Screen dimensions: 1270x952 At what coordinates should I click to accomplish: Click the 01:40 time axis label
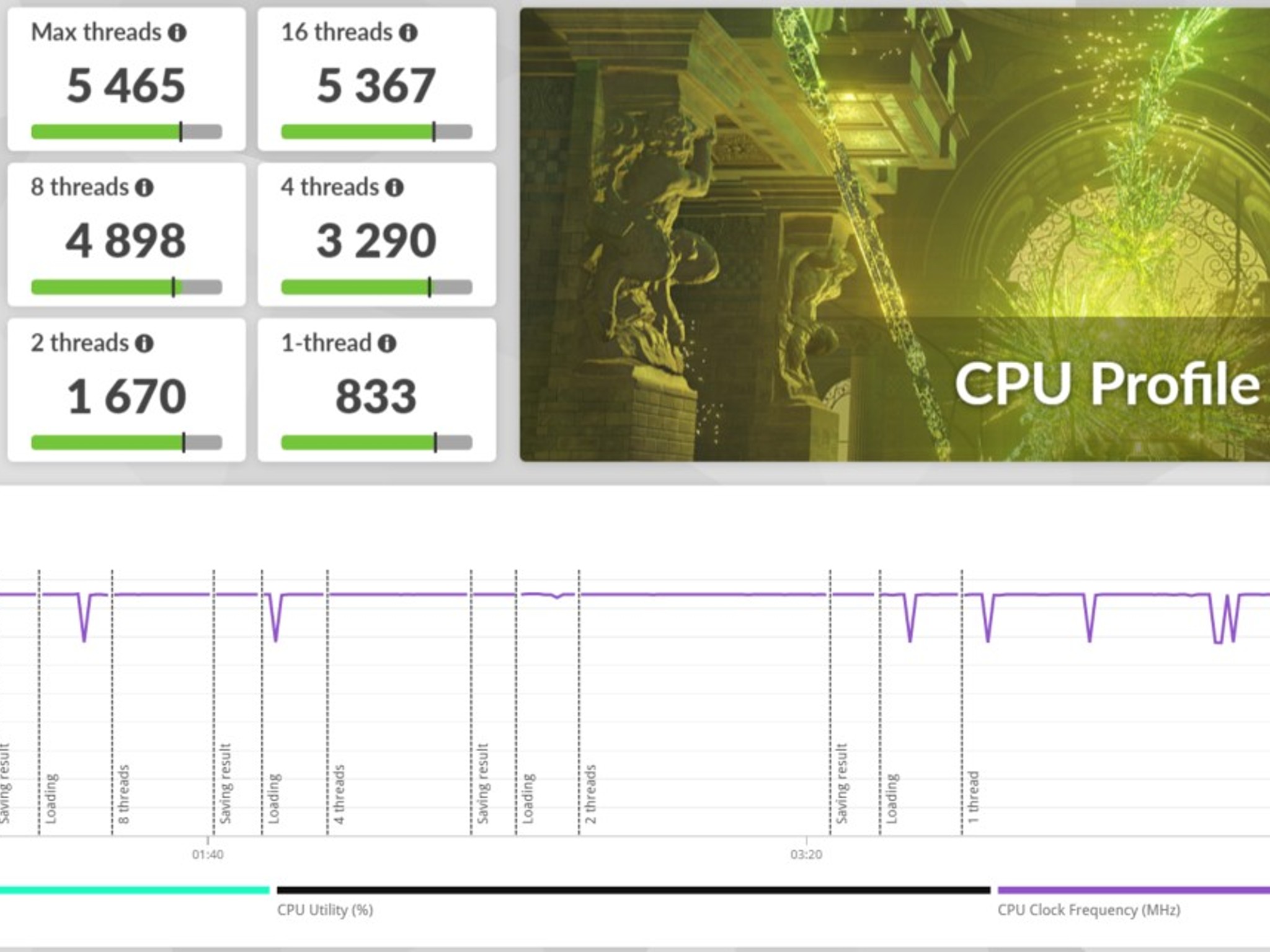tap(207, 855)
